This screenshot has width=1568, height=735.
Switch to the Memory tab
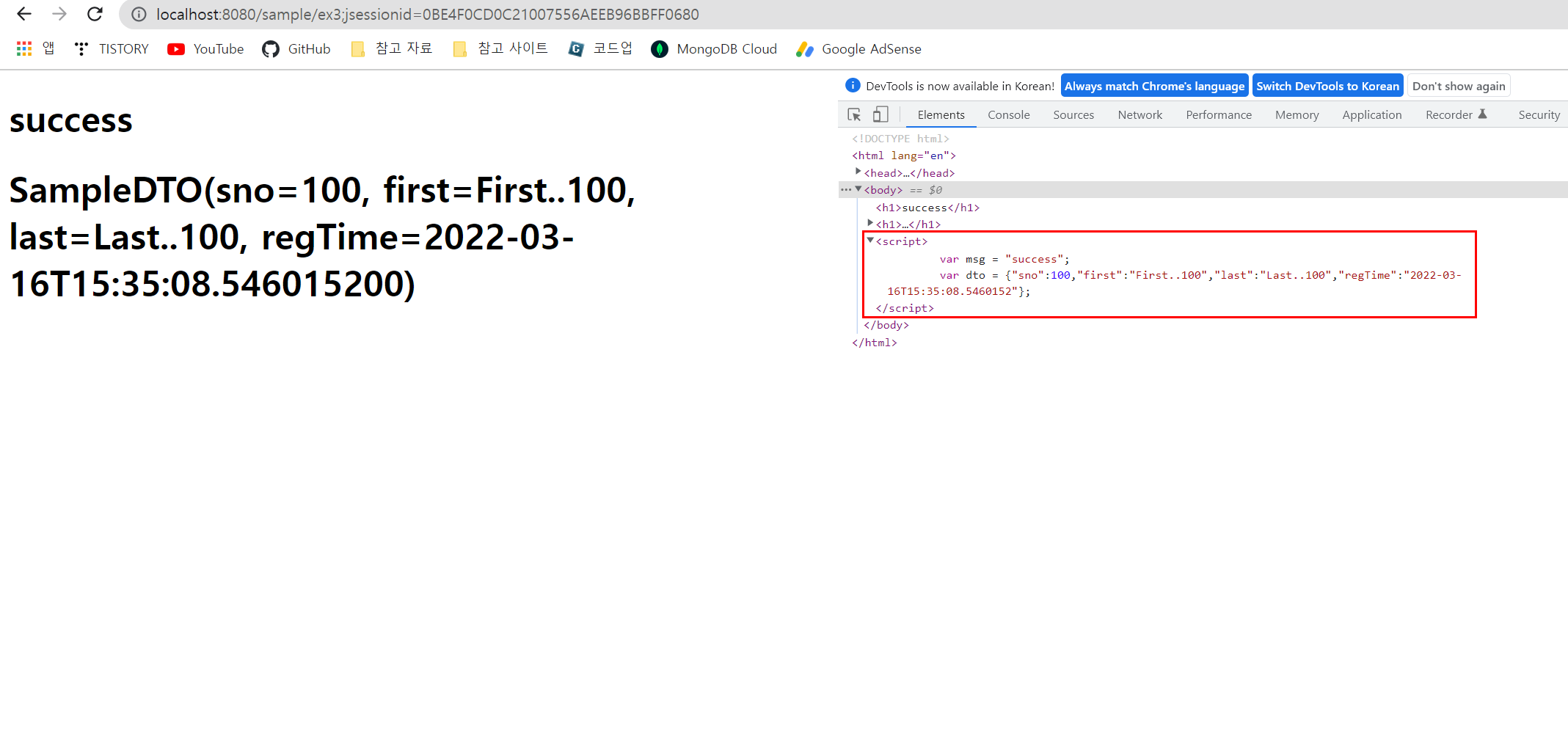[x=1297, y=114]
